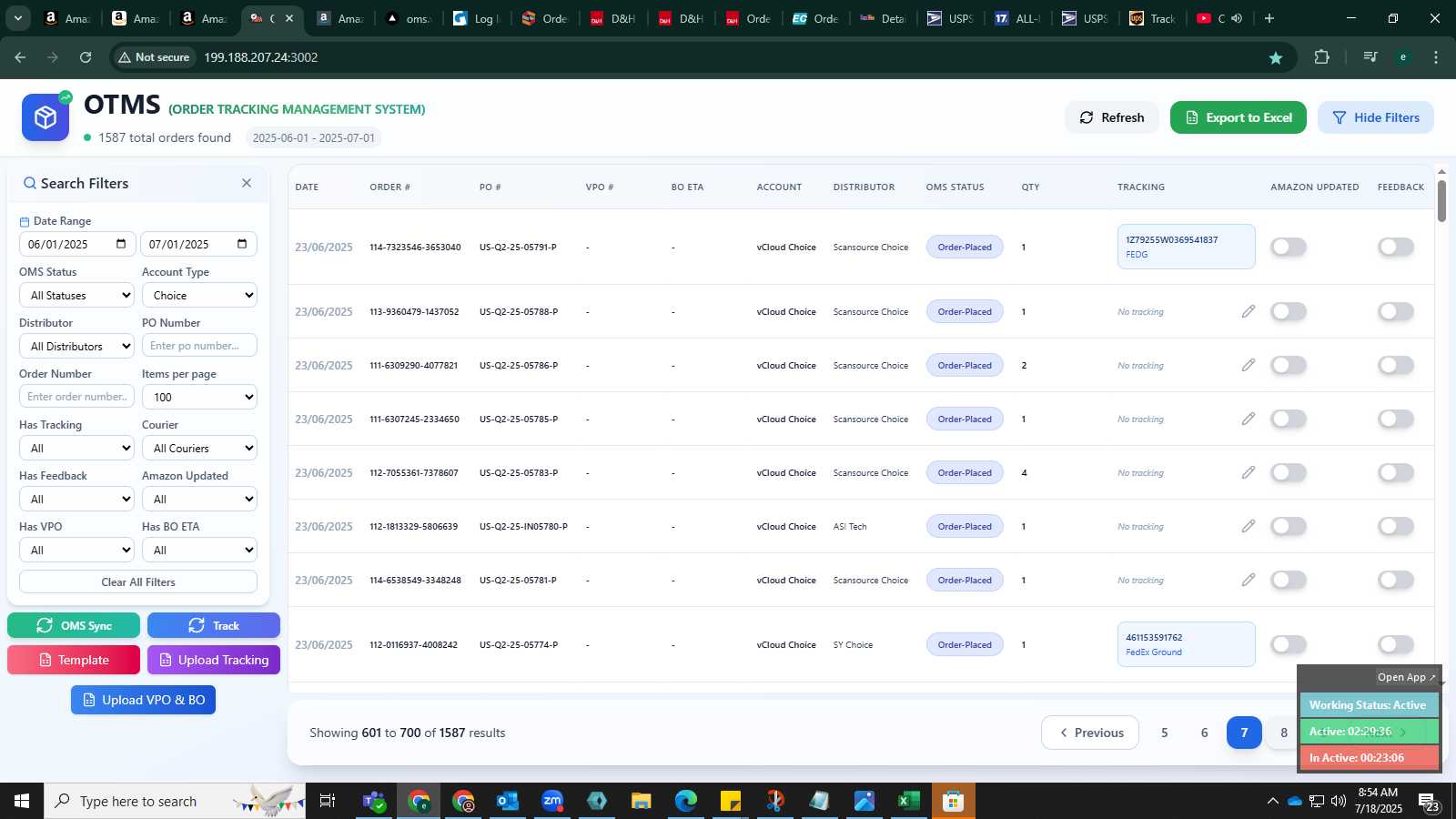Click Clear All Filters
Screen dimensions: 1456x819
tap(138, 581)
